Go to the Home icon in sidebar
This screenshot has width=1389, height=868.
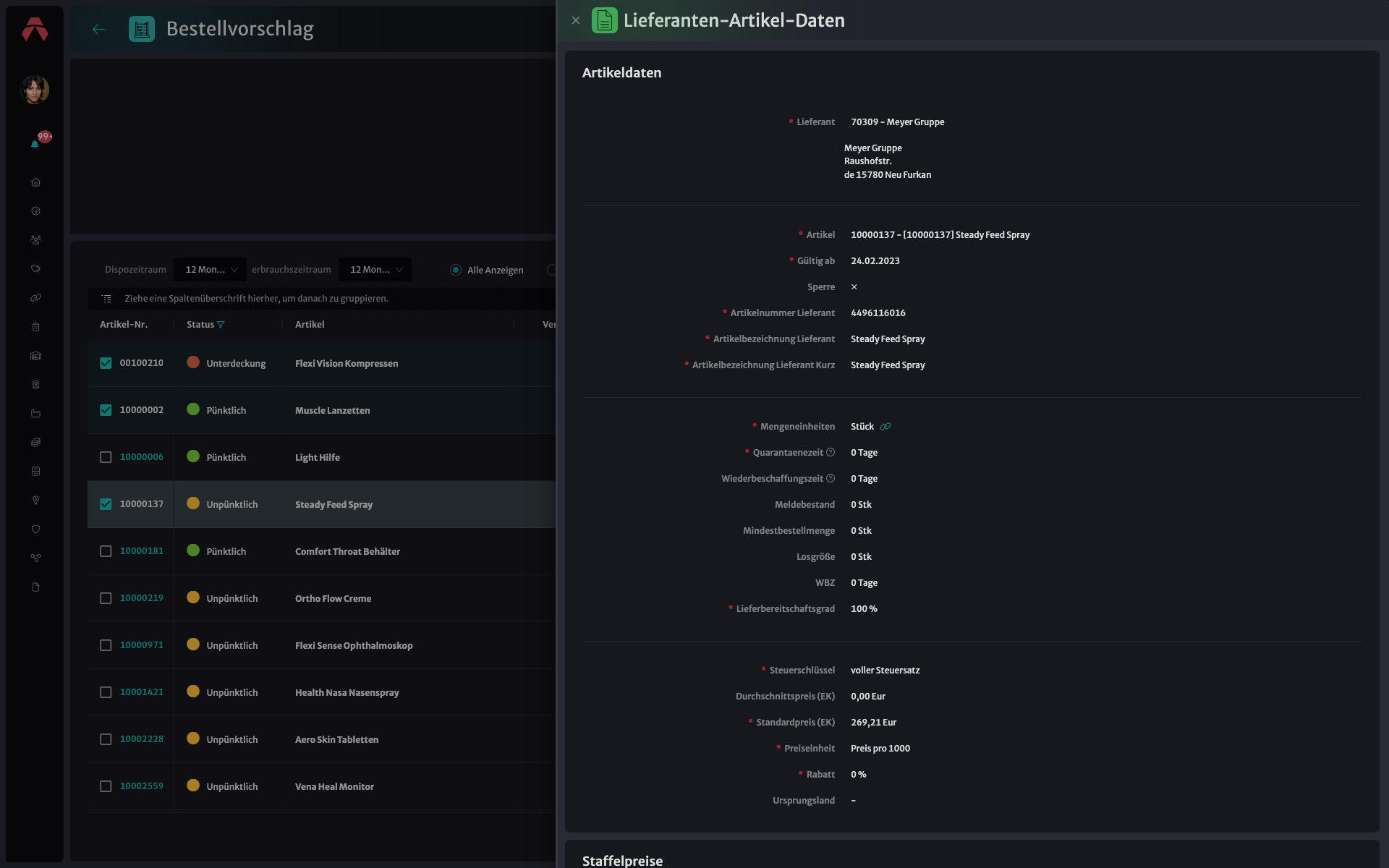[x=35, y=182]
